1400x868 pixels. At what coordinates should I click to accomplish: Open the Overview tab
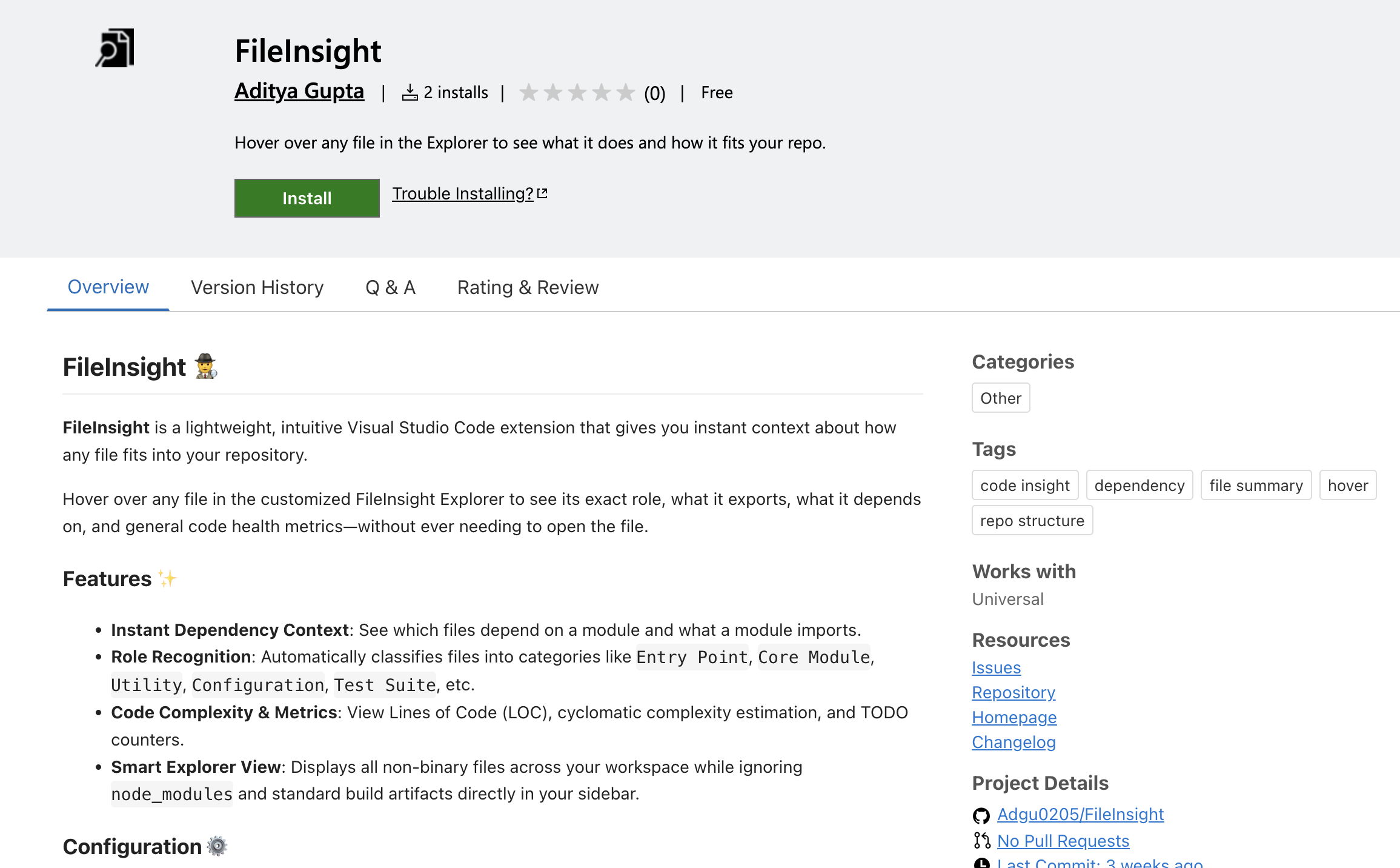click(108, 287)
